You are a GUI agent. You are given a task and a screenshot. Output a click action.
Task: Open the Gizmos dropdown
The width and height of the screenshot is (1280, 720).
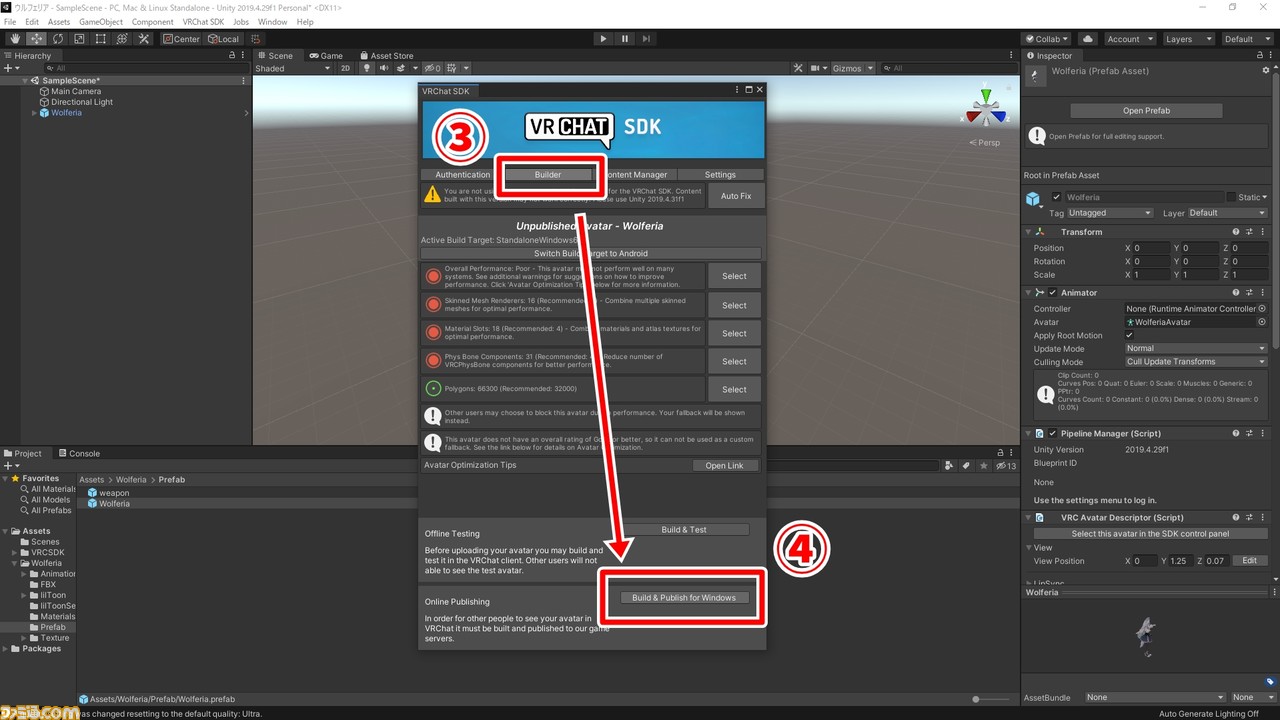coord(852,68)
